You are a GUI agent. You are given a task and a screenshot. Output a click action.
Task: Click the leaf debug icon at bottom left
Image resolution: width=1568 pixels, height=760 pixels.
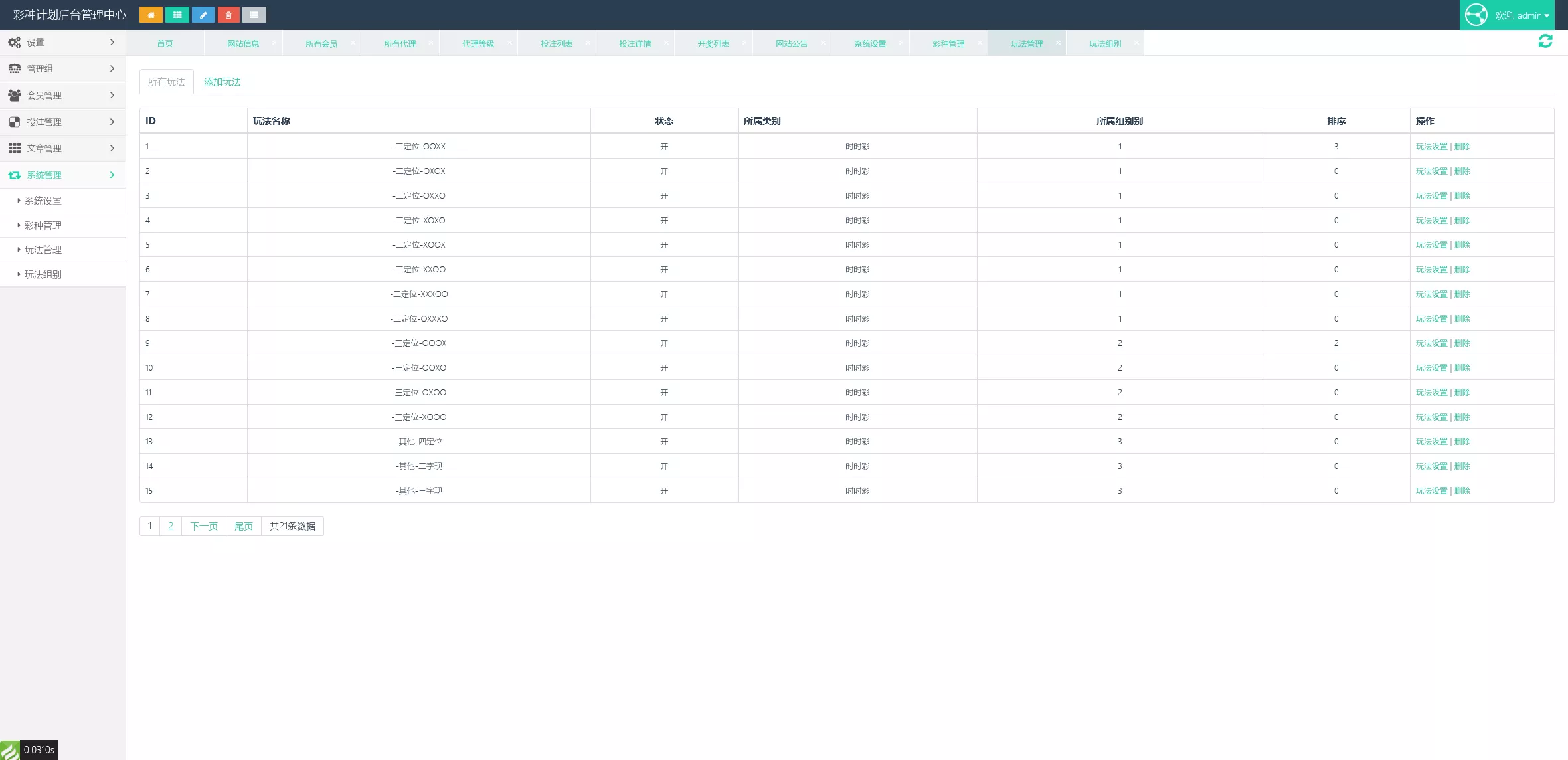pyautogui.click(x=9, y=750)
